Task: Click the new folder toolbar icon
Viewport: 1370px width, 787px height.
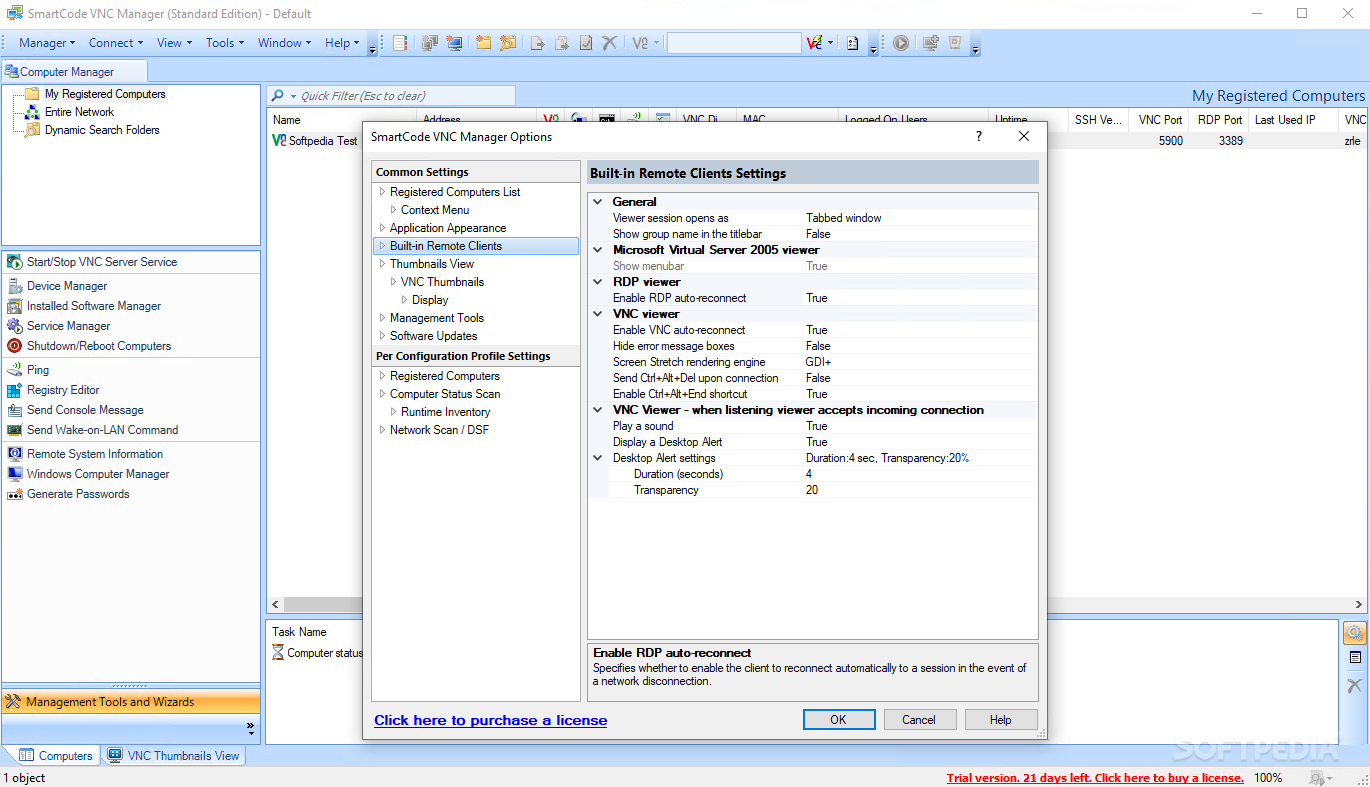Action: 484,43
